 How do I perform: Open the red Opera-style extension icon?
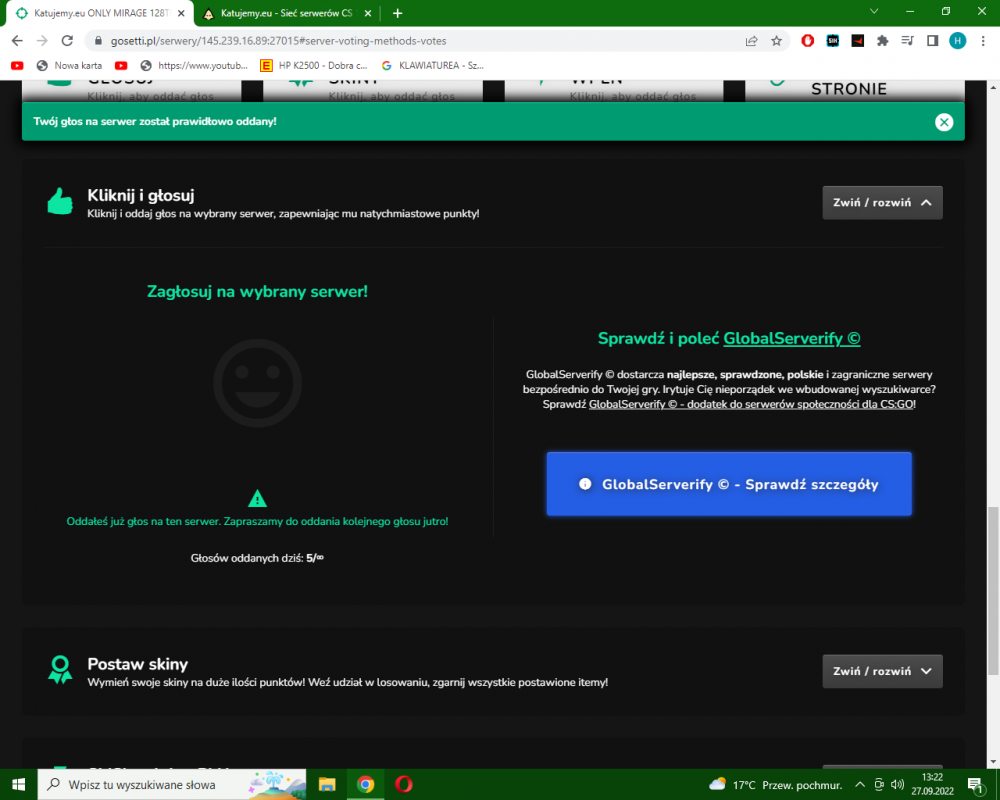(807, 41)
